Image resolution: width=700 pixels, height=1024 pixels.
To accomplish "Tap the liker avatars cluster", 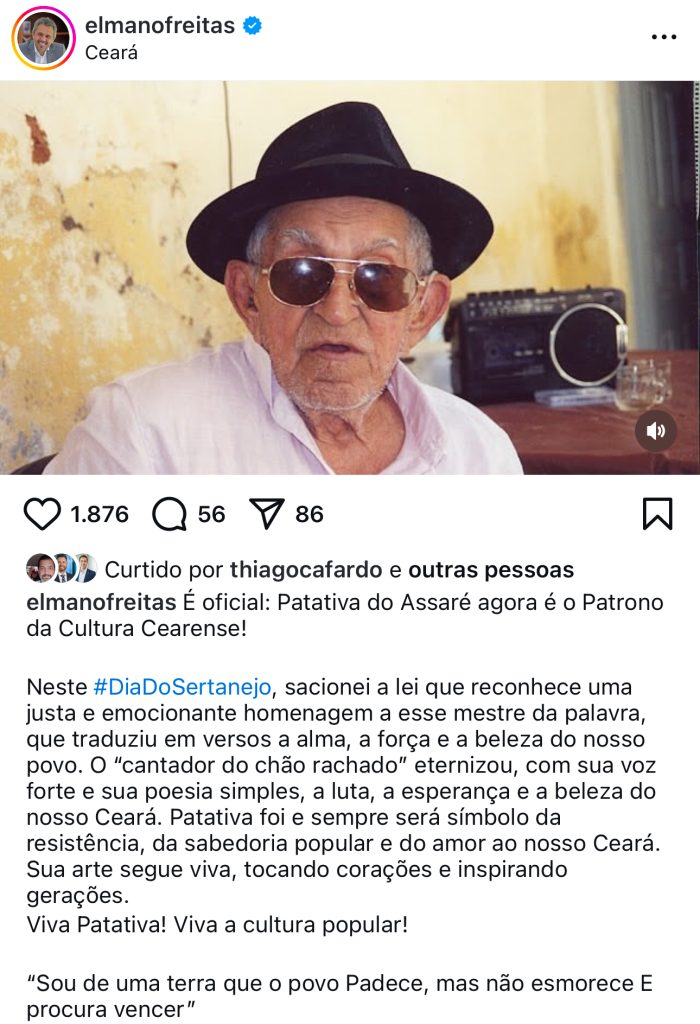I will [61, 568].
